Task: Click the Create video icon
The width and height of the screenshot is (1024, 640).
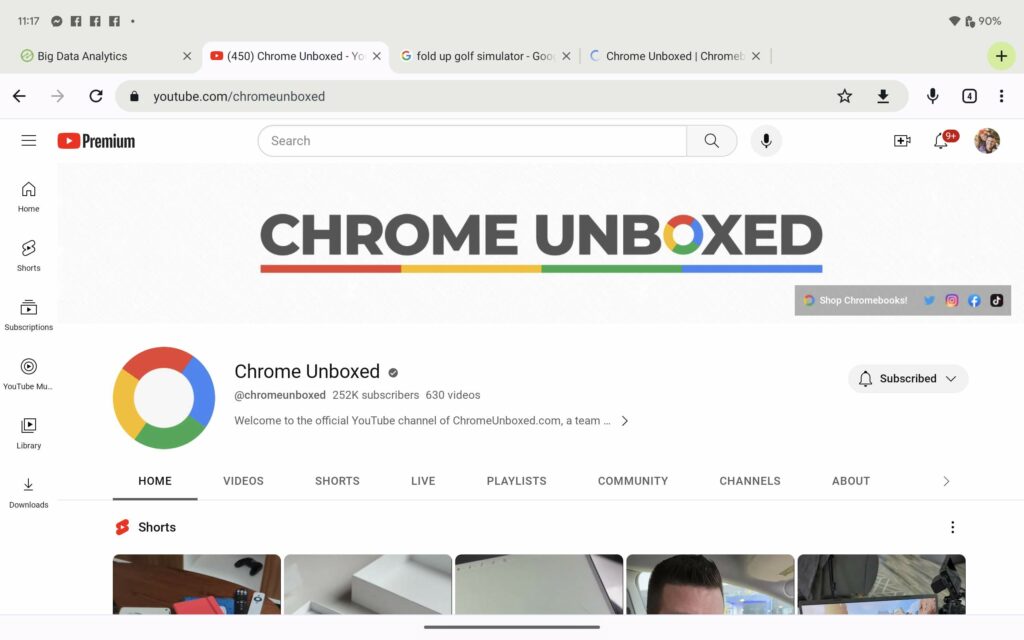Action: 901,141
